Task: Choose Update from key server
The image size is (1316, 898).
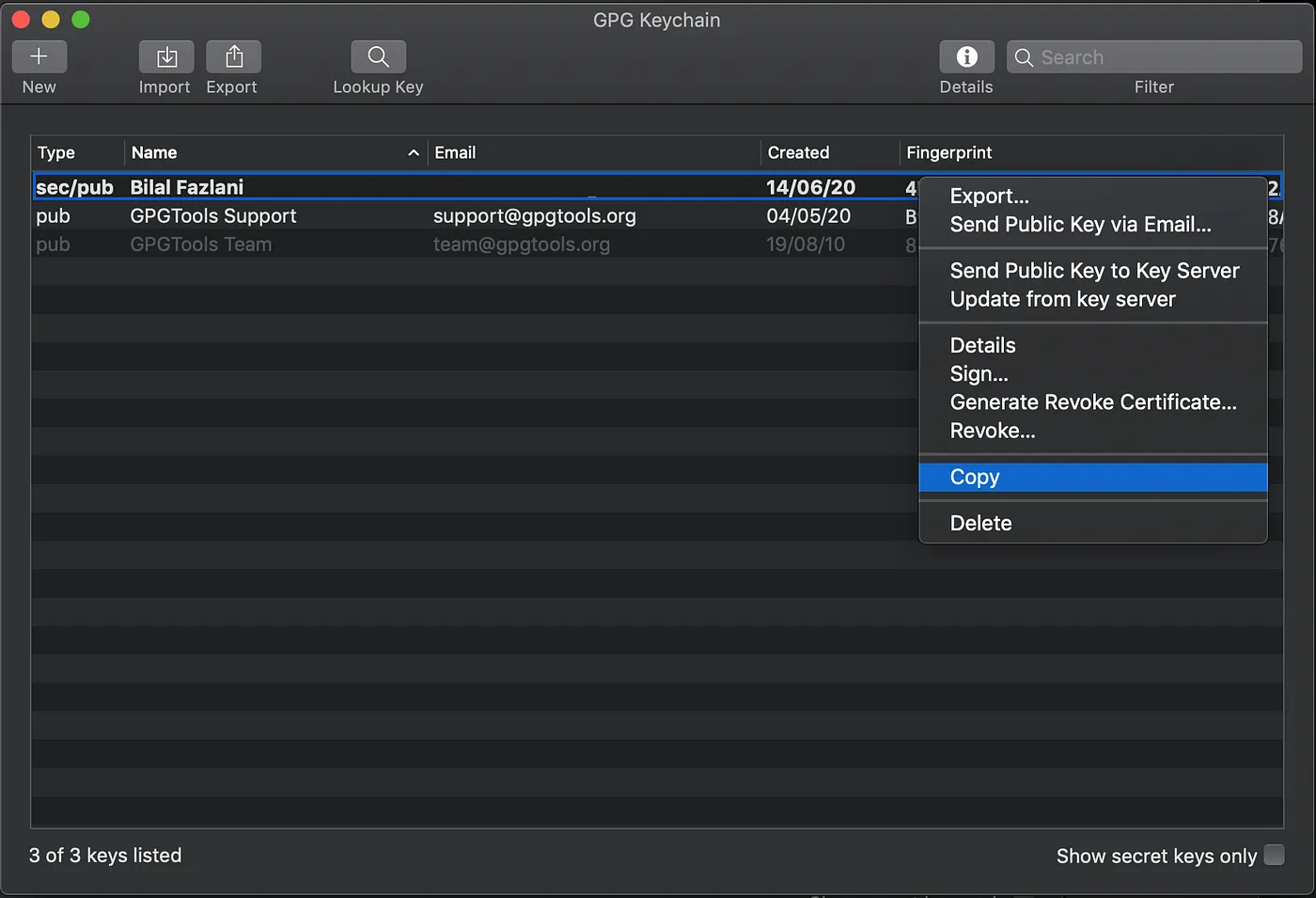Action: pos(1062,299)
